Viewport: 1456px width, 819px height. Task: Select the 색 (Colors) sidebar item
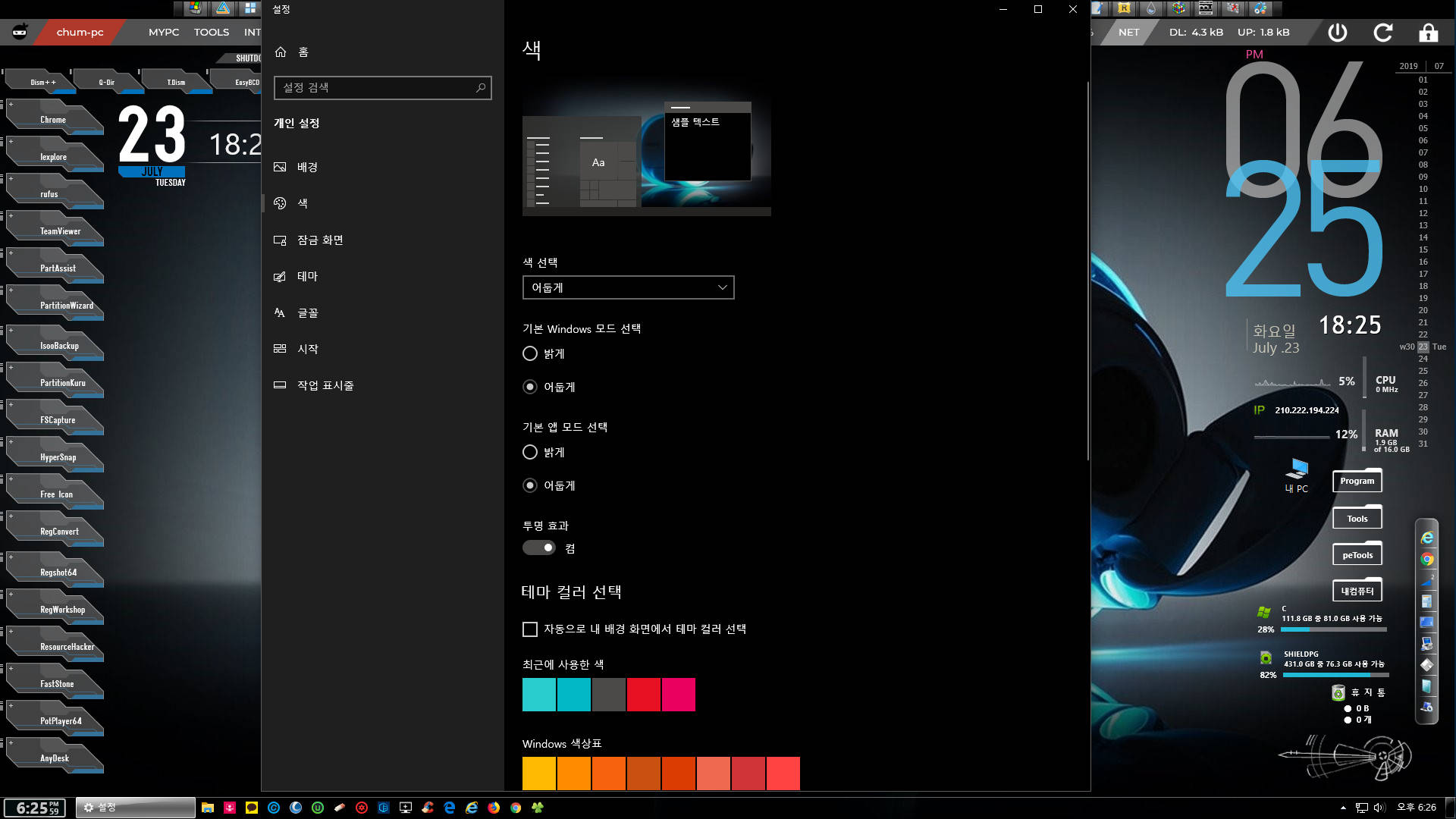[382, 203]
